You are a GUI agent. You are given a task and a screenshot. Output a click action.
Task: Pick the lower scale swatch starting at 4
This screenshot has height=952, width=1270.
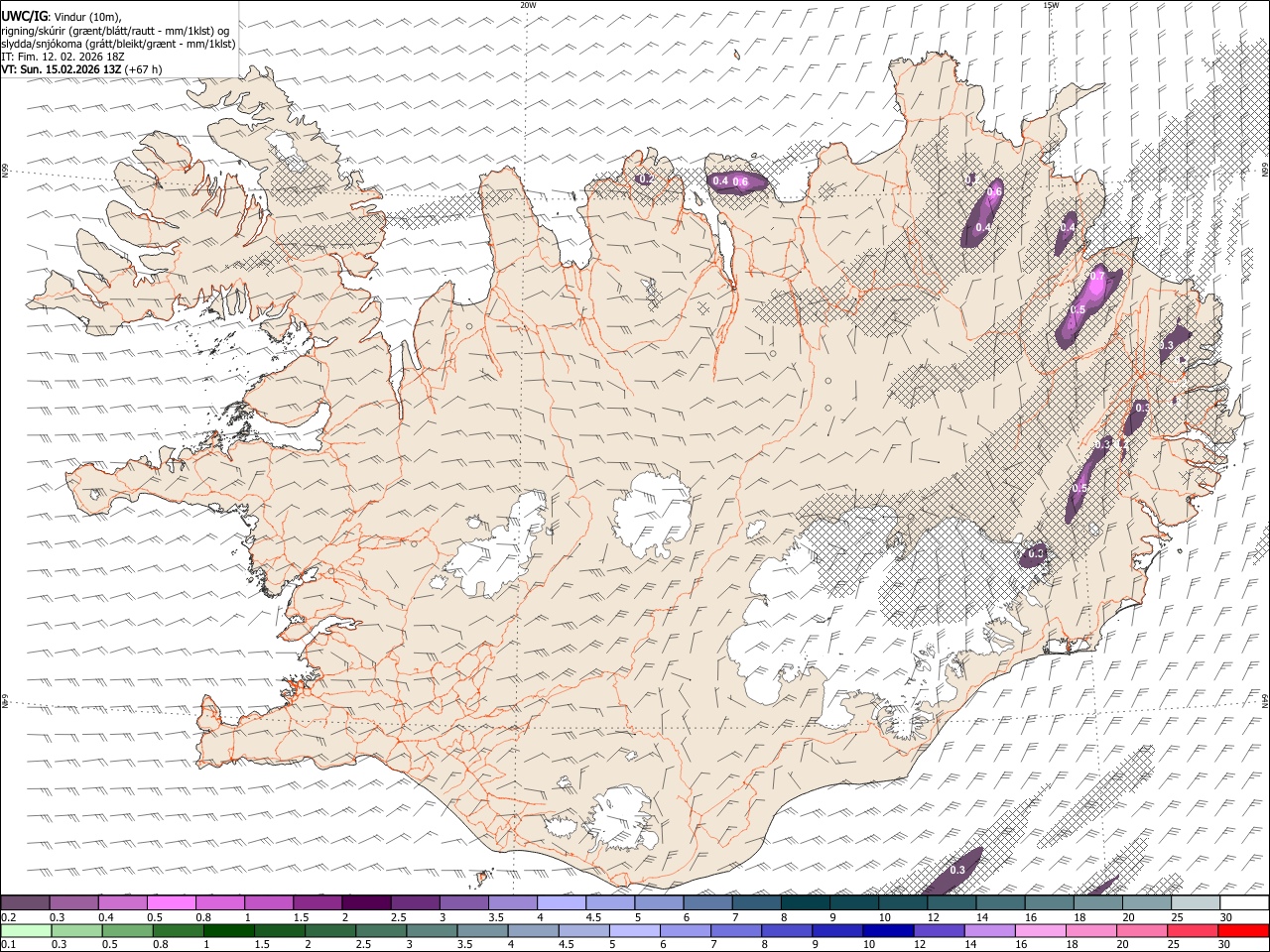[x=532, y=930]
